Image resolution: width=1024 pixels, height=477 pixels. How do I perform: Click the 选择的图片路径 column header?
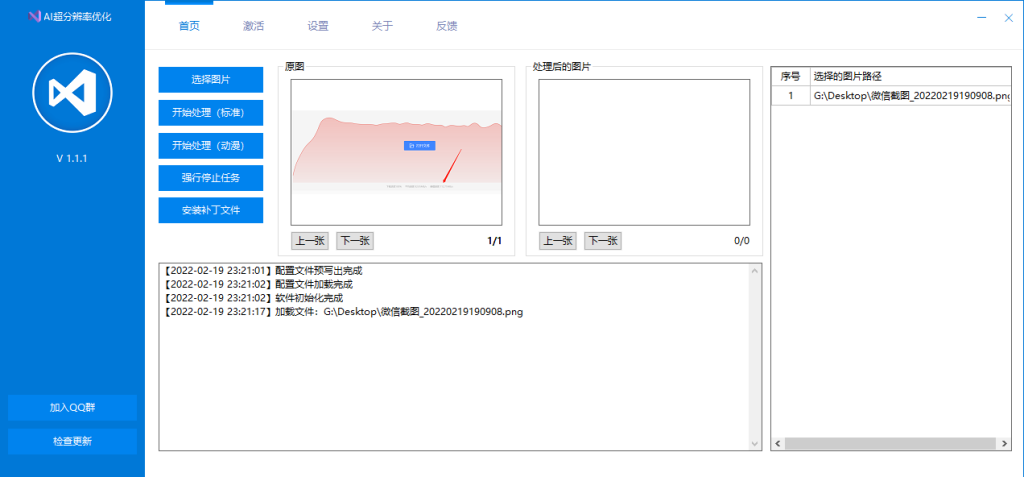coord(911,76)
